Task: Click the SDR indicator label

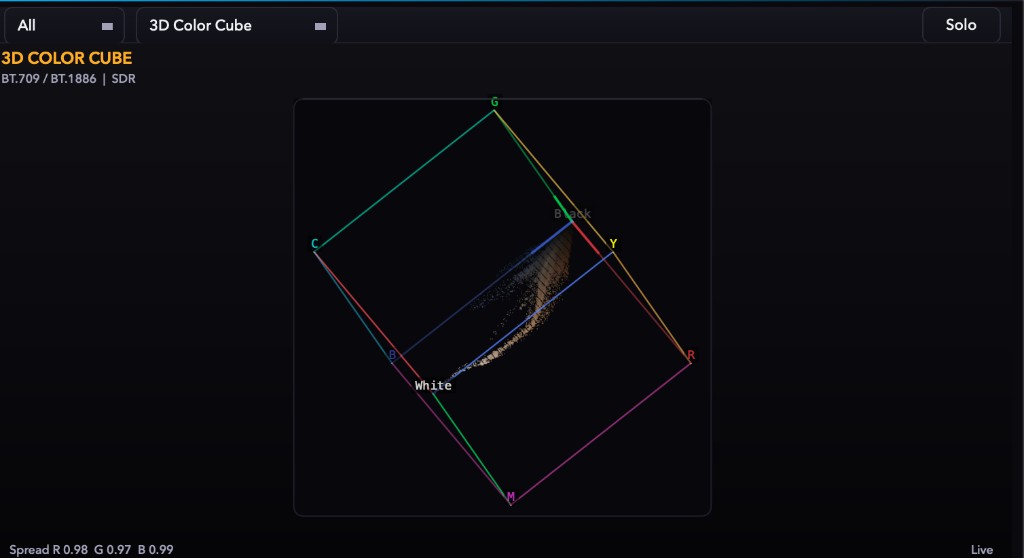Action: (123, 78)
